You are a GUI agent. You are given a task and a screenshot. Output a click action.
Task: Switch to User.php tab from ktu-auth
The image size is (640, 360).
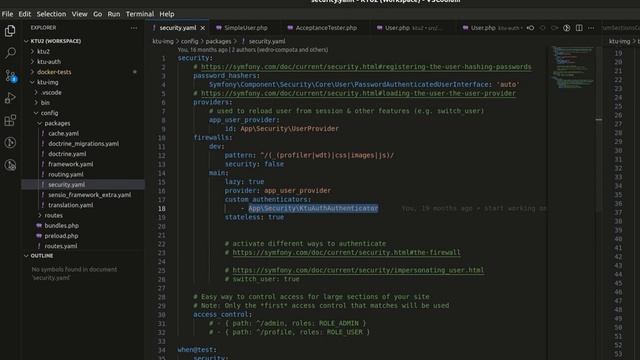point(492,28)
